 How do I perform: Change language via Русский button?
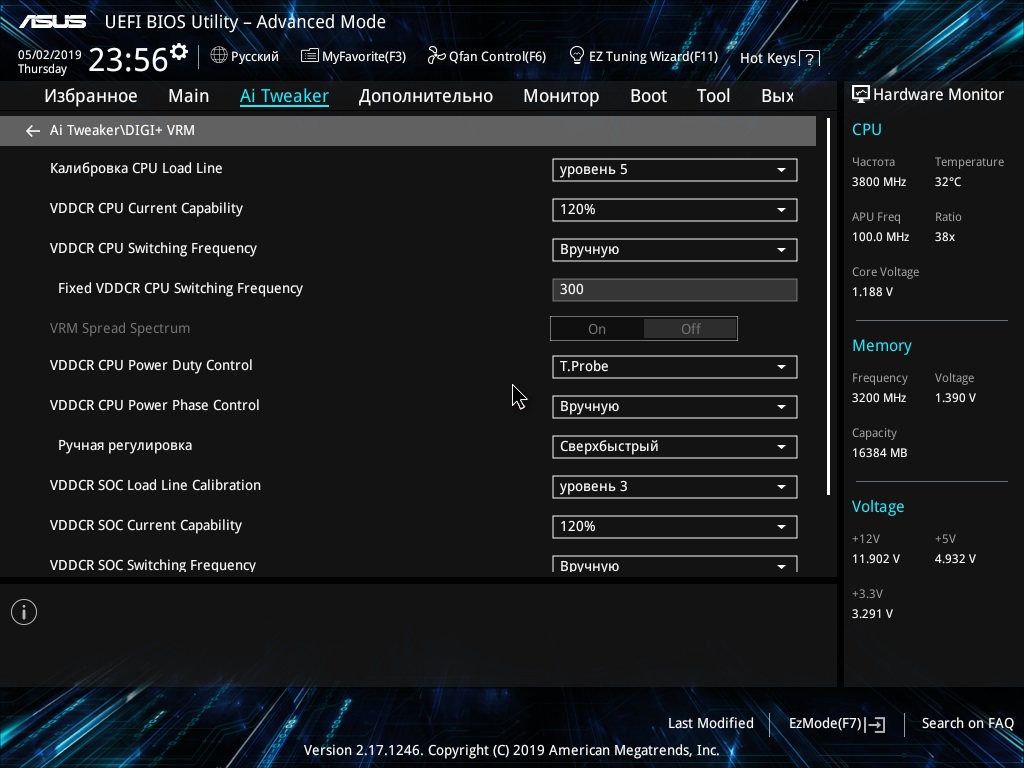[x=255, y=56]
